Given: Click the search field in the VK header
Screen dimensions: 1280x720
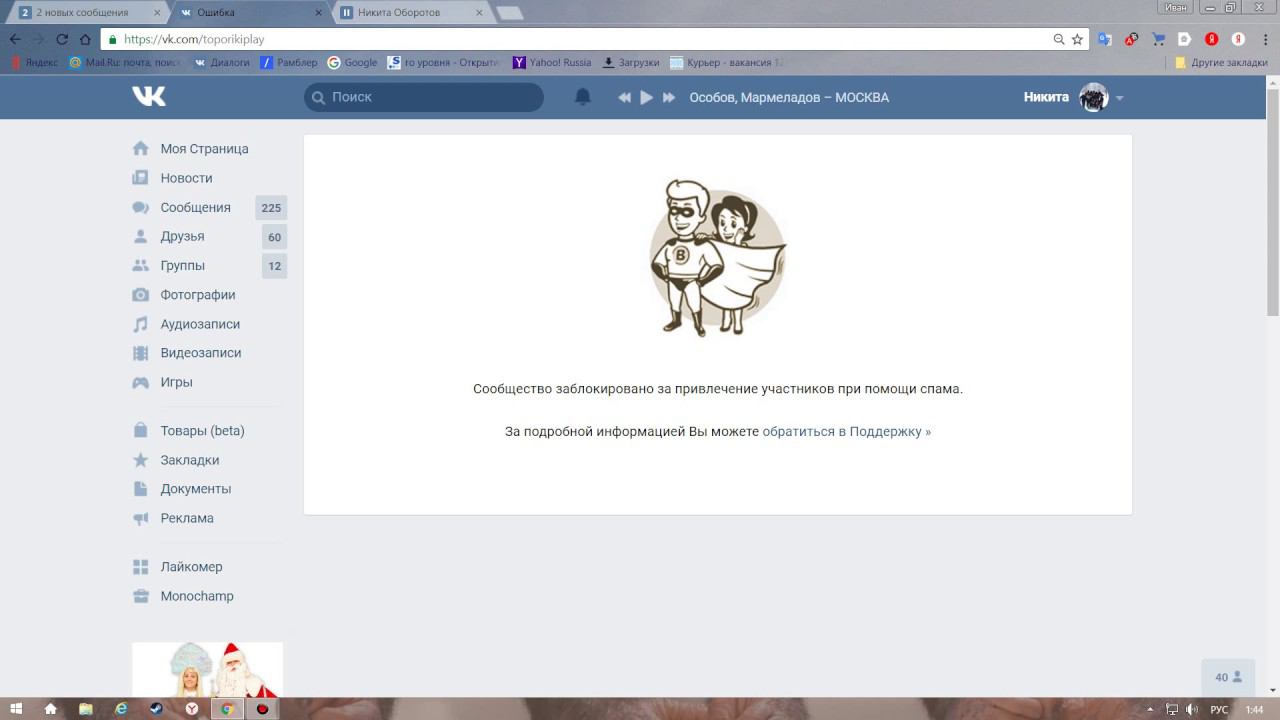Looking at the screenshot, I should (424, 97).
